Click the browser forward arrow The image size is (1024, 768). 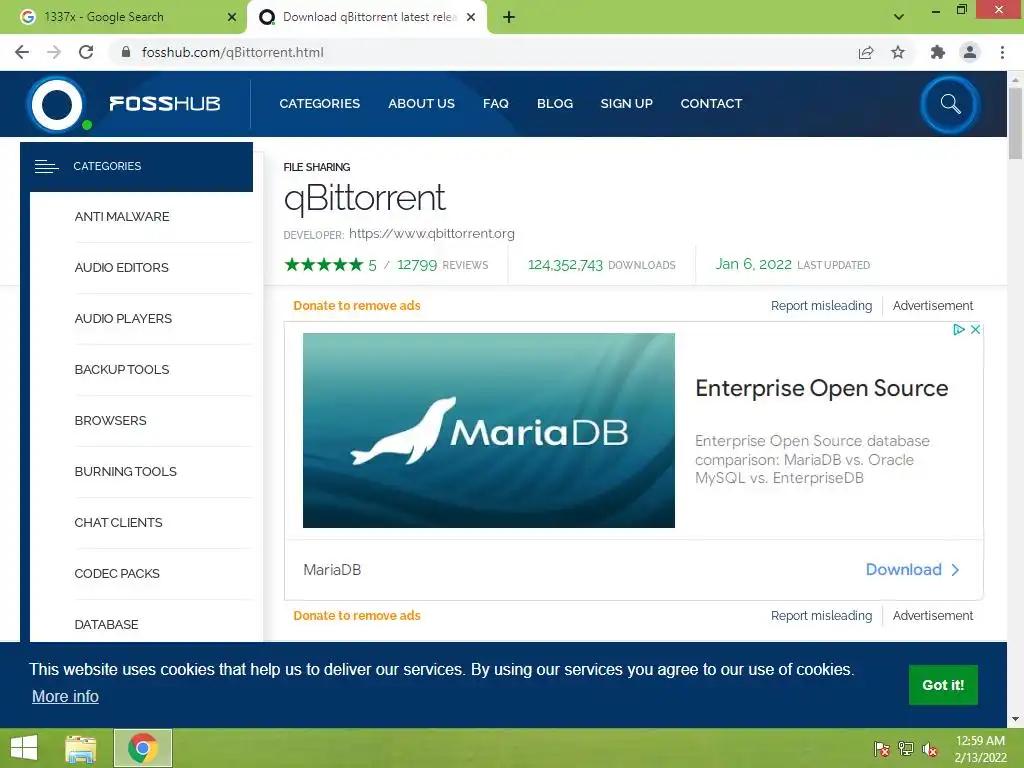(54, 52)
